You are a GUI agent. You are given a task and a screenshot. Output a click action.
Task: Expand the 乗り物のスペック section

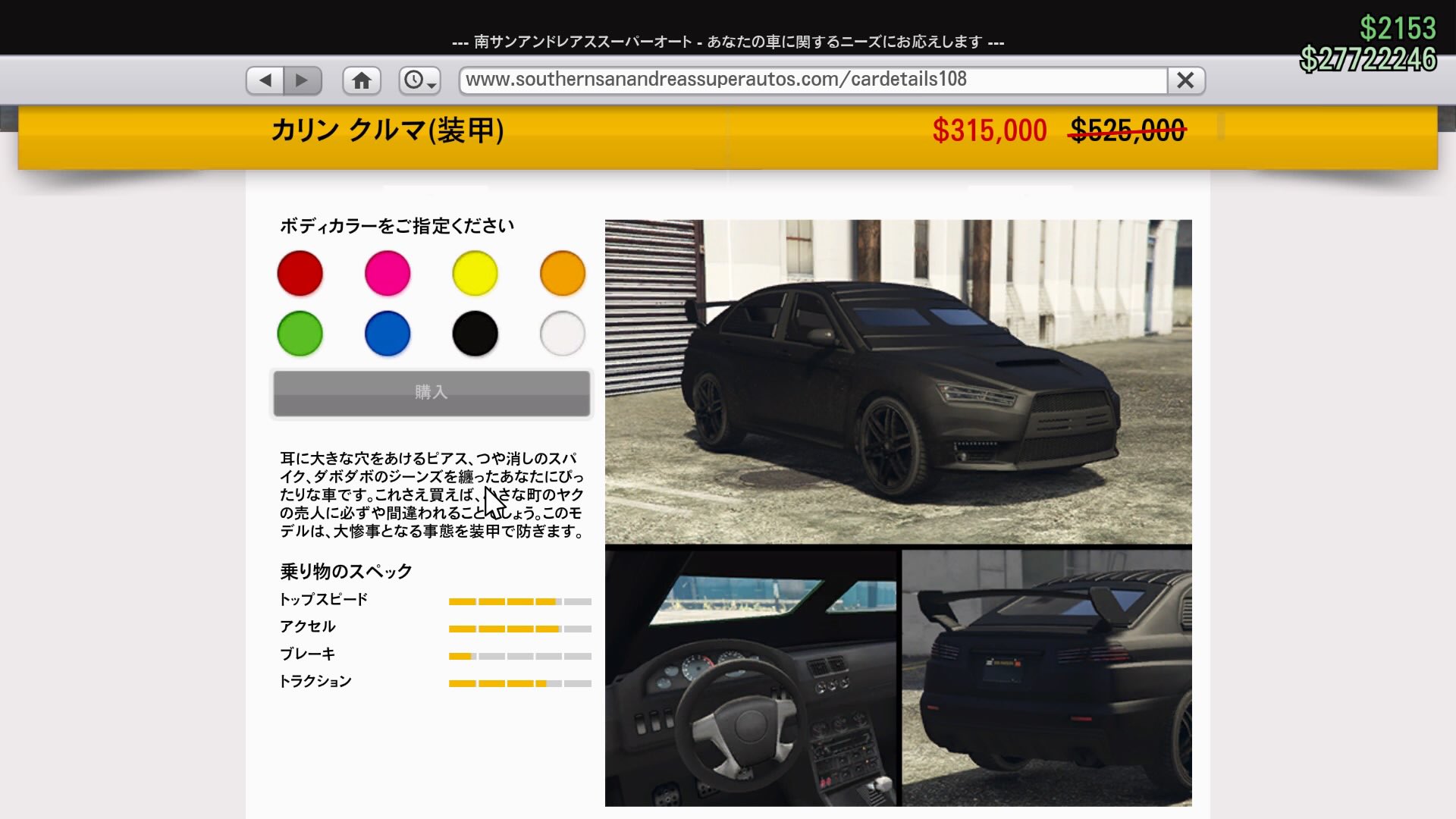(x=345, y=570)
